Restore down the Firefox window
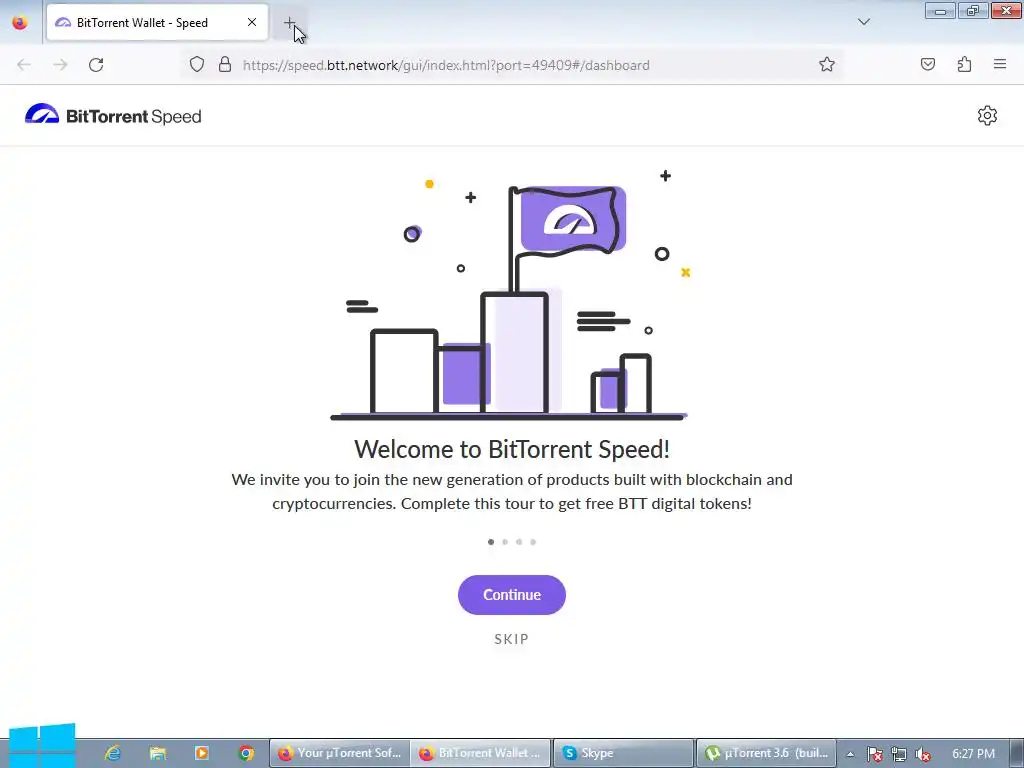Image resolution: width=1024 pixels, height=768 pixels. coord(972,11)
